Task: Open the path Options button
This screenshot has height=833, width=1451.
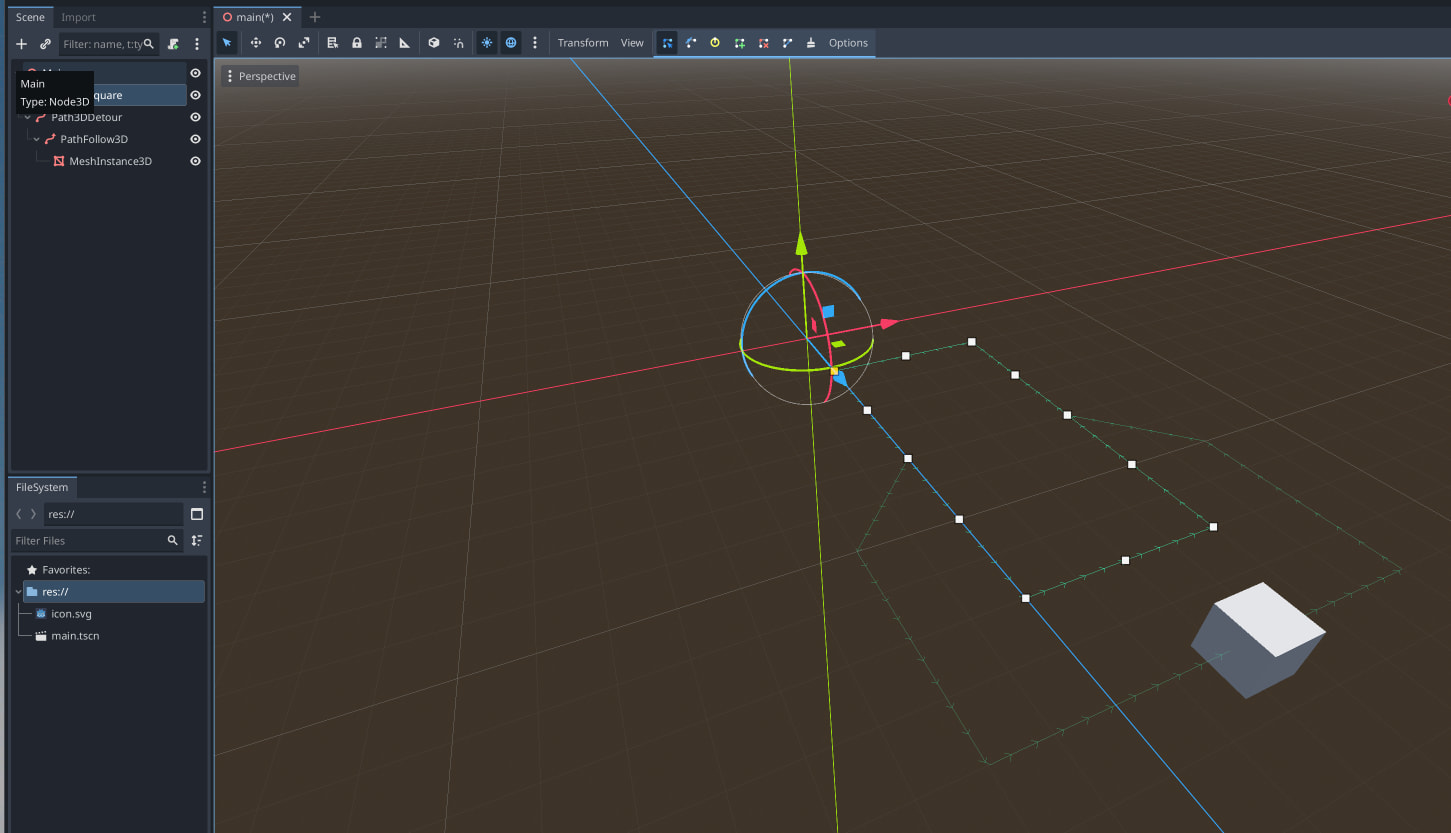Action: [x=848, y=43]
